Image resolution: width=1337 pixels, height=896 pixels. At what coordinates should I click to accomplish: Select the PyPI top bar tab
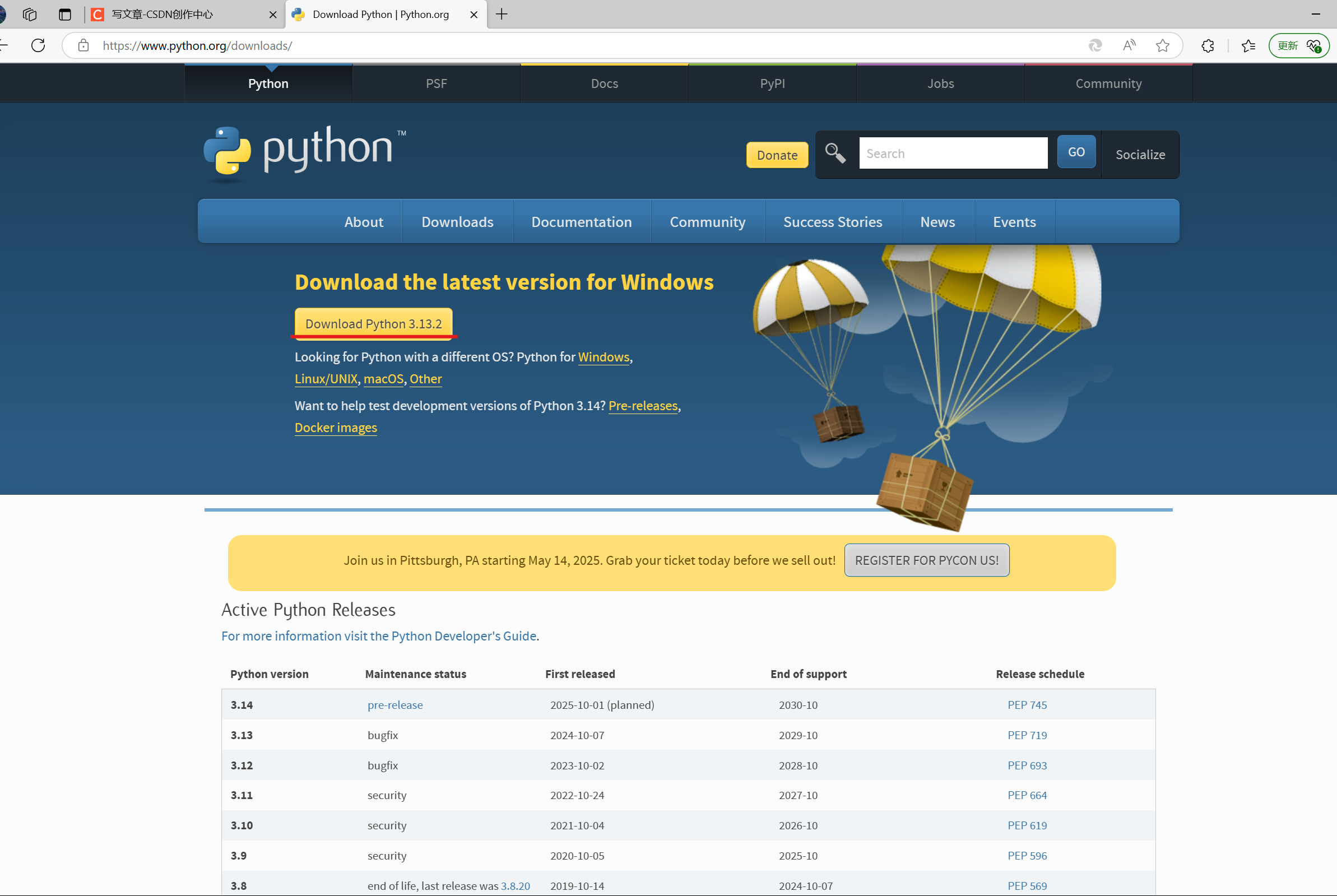point(772,83)
